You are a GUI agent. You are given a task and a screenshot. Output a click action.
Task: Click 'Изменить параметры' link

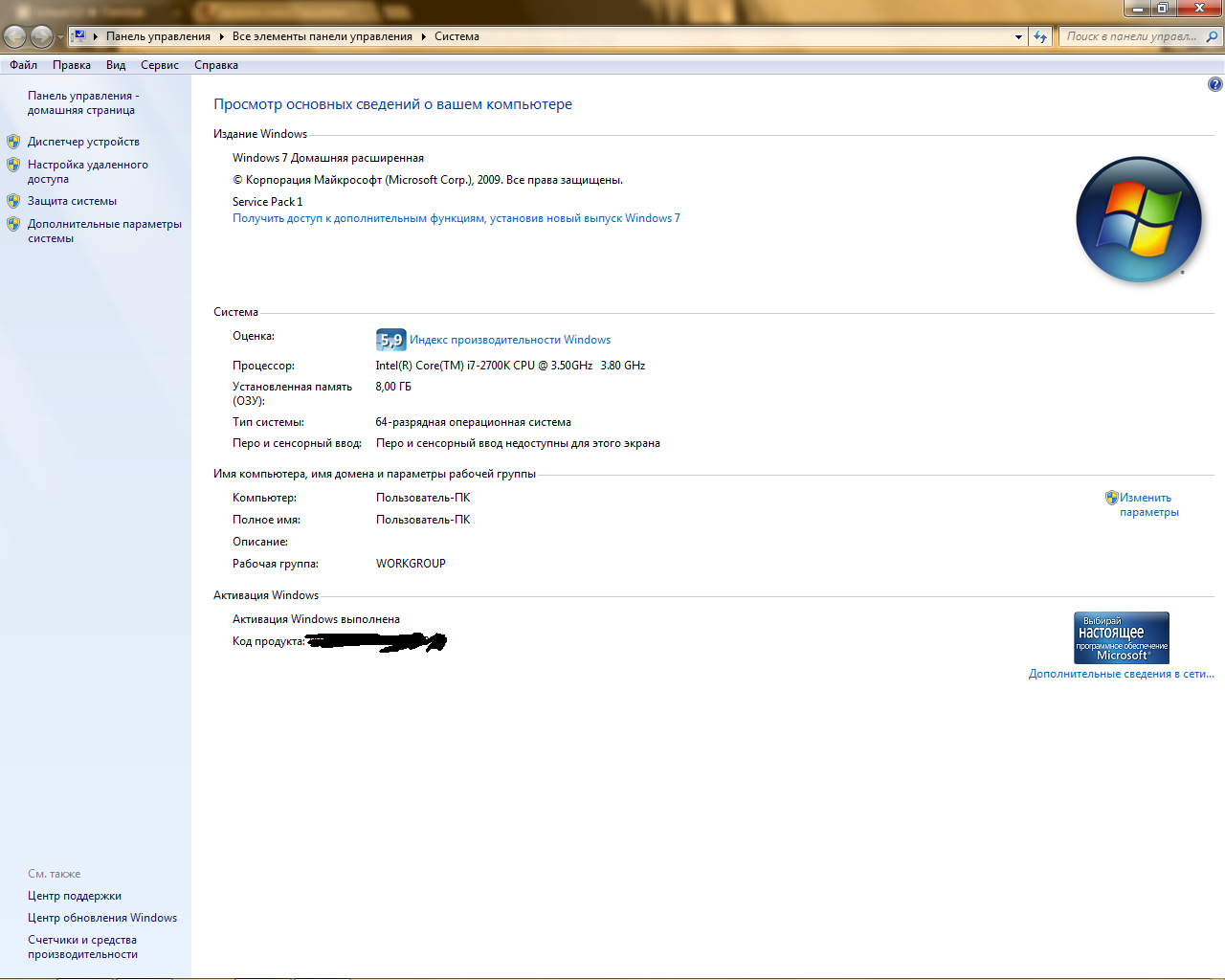point(1149,504)
